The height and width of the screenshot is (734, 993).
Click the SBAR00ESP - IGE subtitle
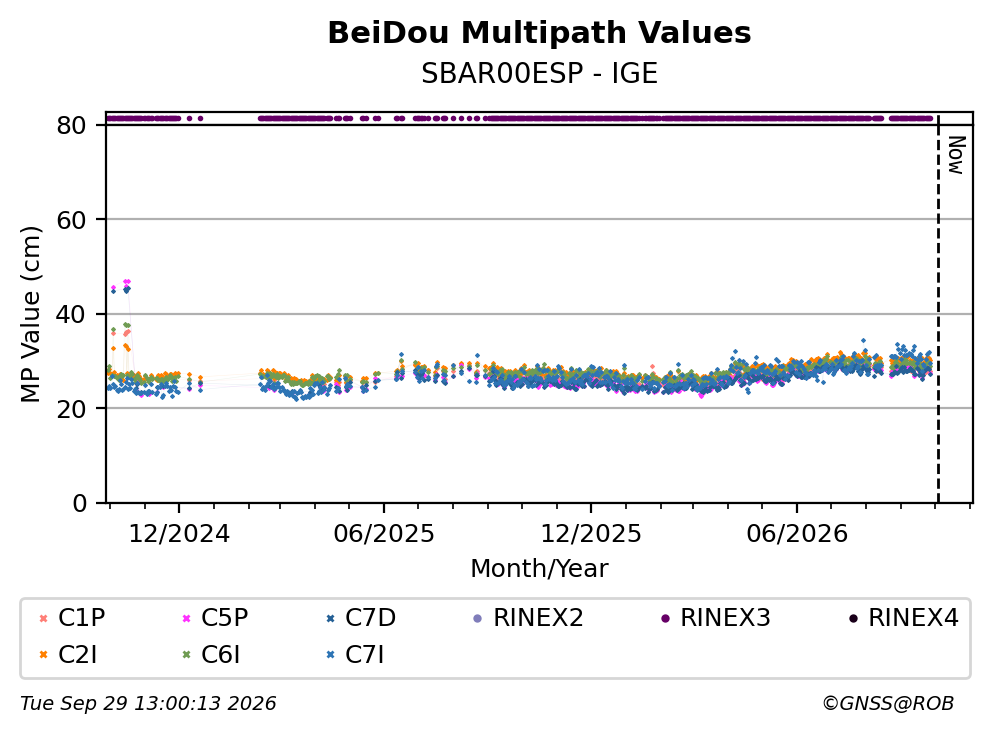click(x=539, y=73)
